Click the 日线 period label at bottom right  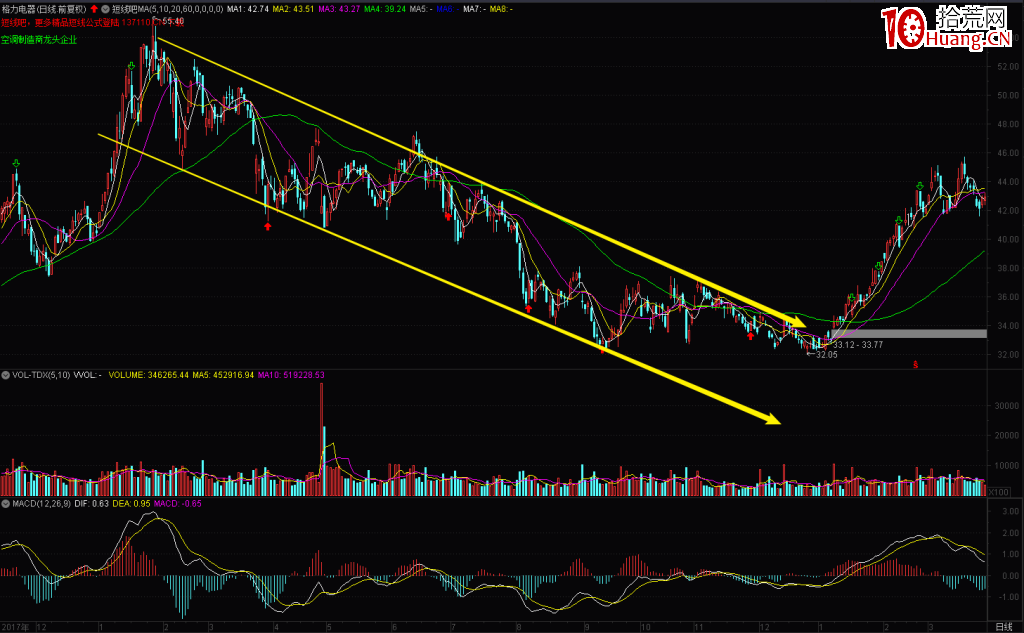pyautogui.click(x=1004, y=627)
